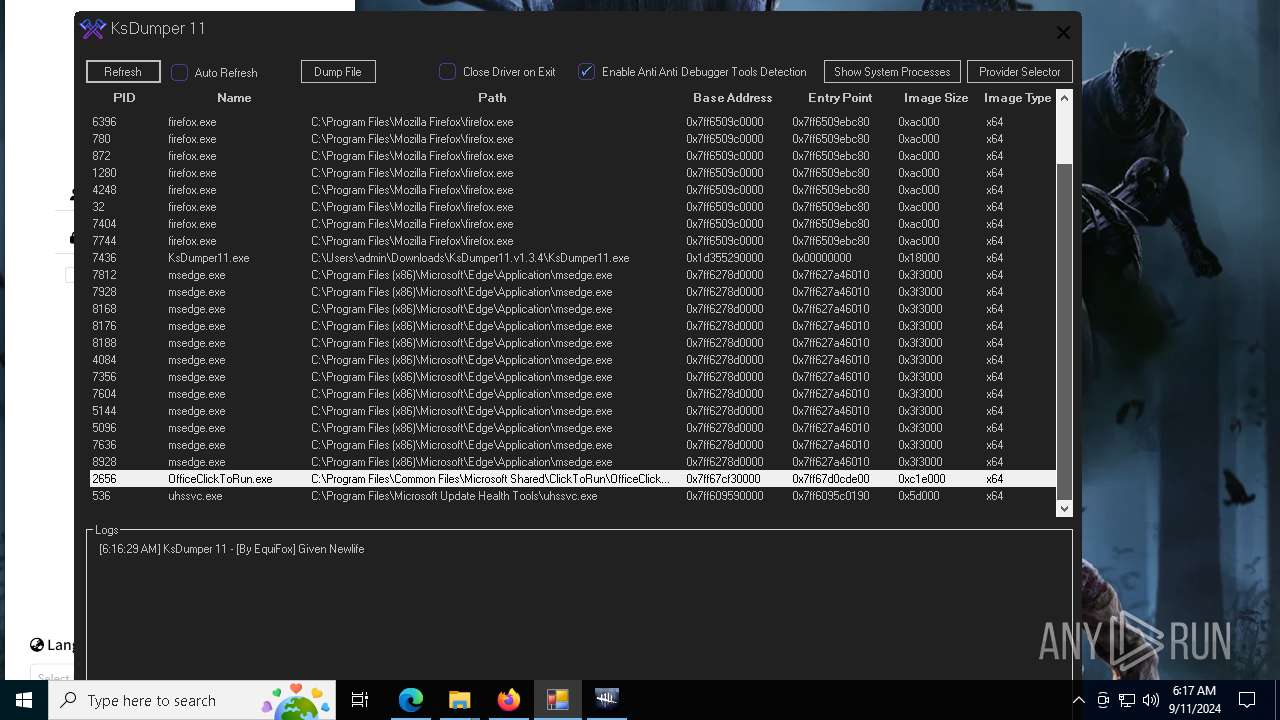Toggle the Auto Refresh checkbox
This screenshot has height=720, width=1280.
pos(180,72)
